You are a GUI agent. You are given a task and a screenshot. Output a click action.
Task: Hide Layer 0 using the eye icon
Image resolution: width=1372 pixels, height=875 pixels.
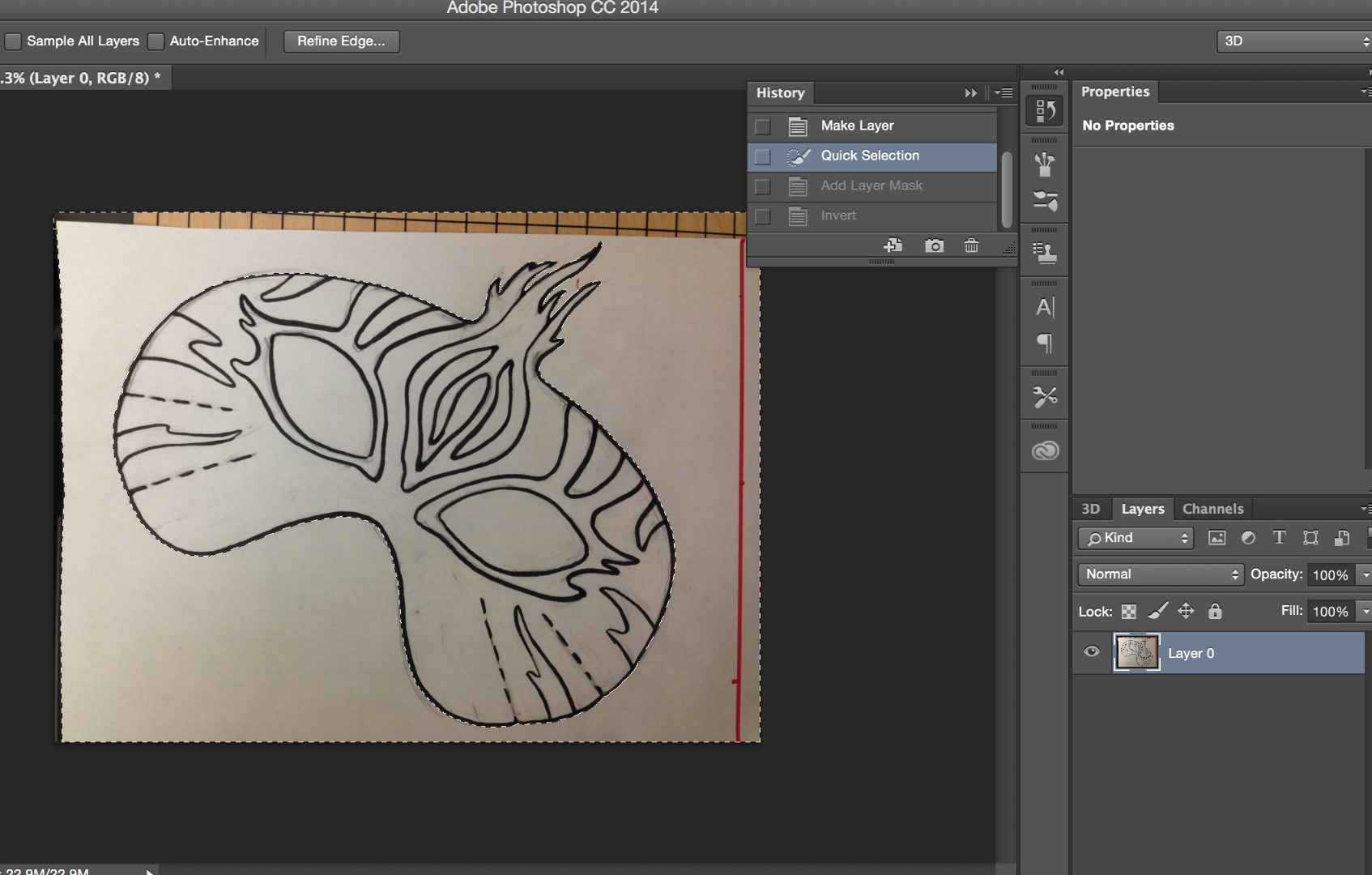(1092, 652)
